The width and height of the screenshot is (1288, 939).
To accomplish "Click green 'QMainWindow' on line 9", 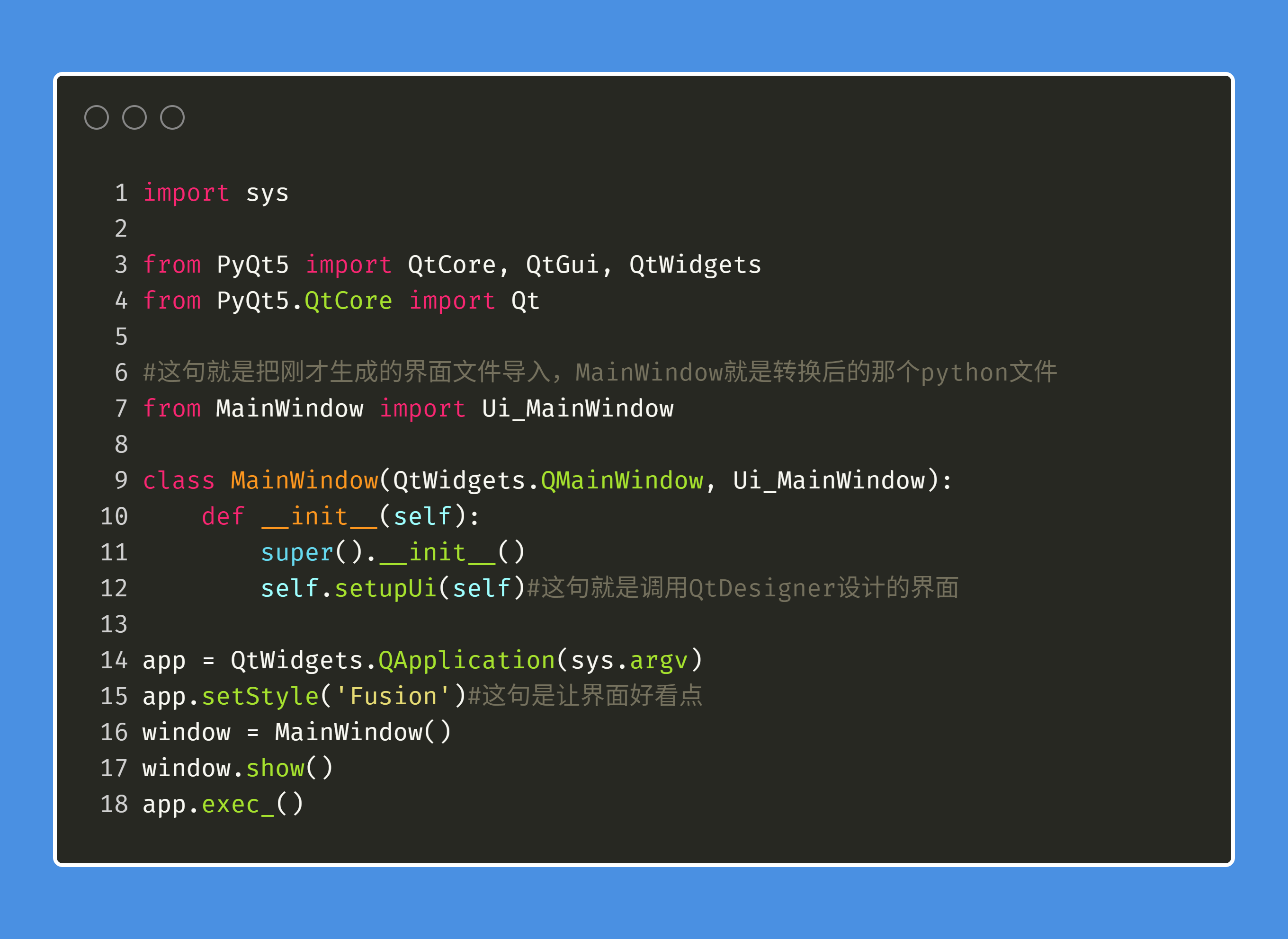I will pos(622,481).
